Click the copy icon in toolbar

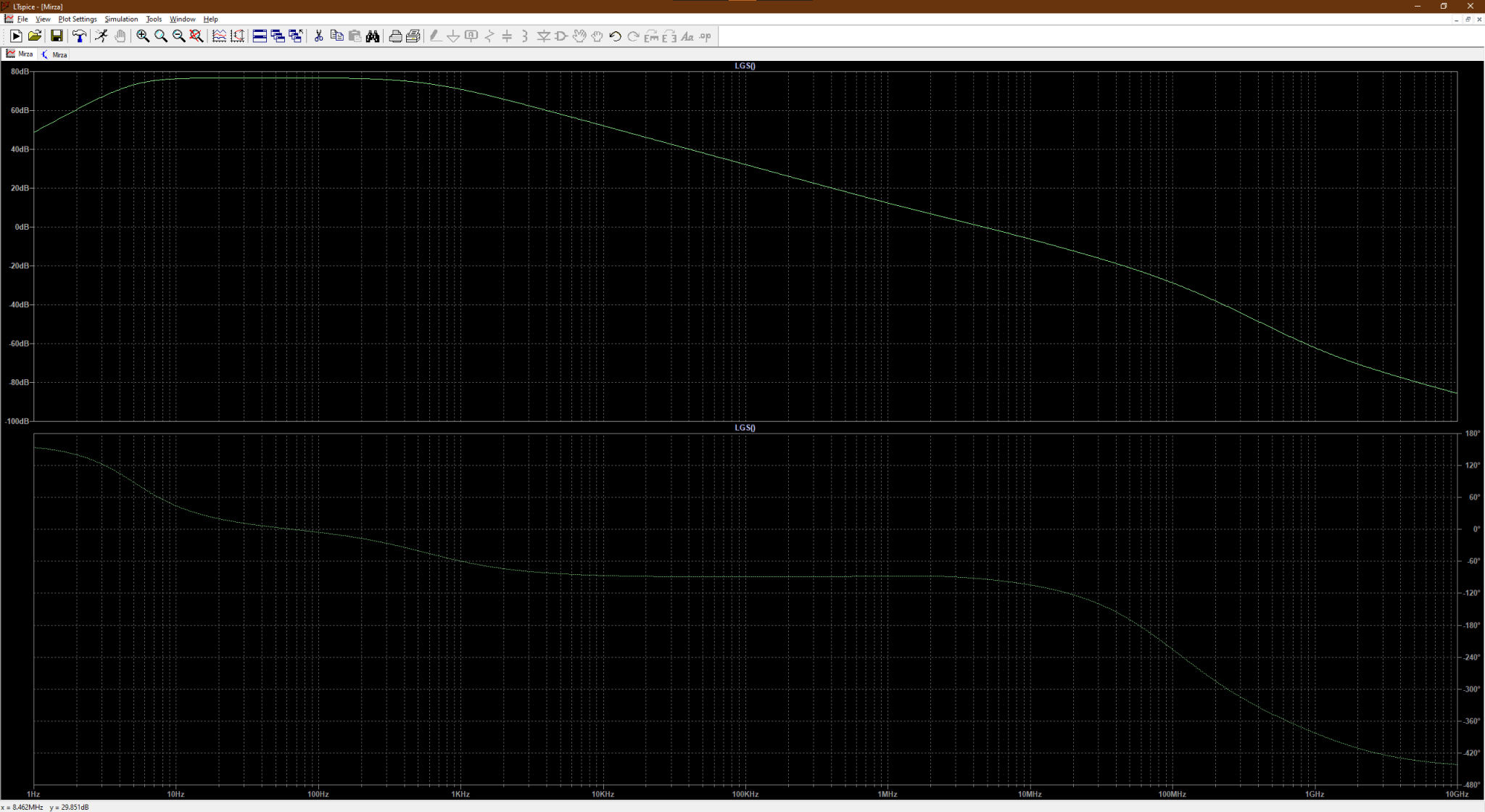[336, 36]
